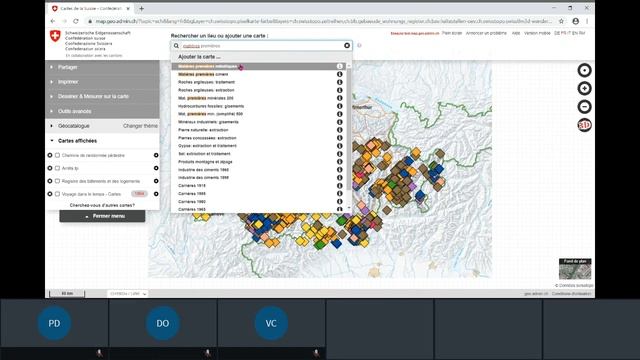
Task: Open the coordinate system dropdown at bottom
Action: (128, 294)
